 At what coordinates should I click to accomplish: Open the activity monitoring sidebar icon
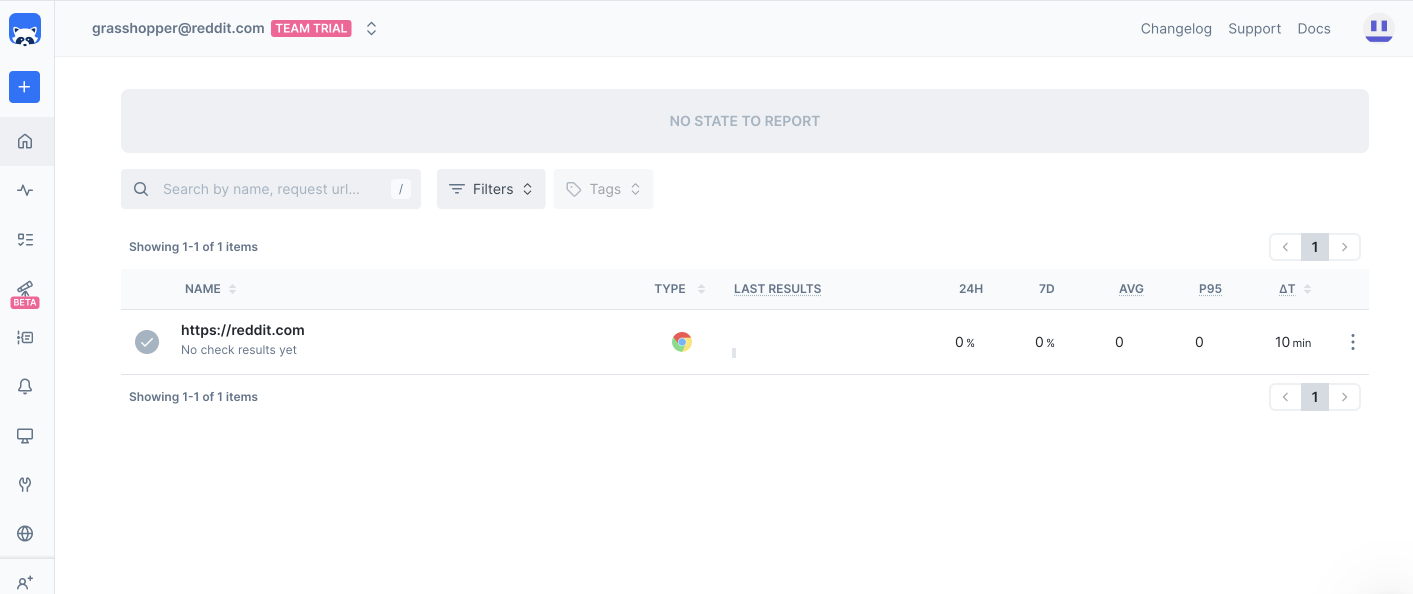coord(25,189)
